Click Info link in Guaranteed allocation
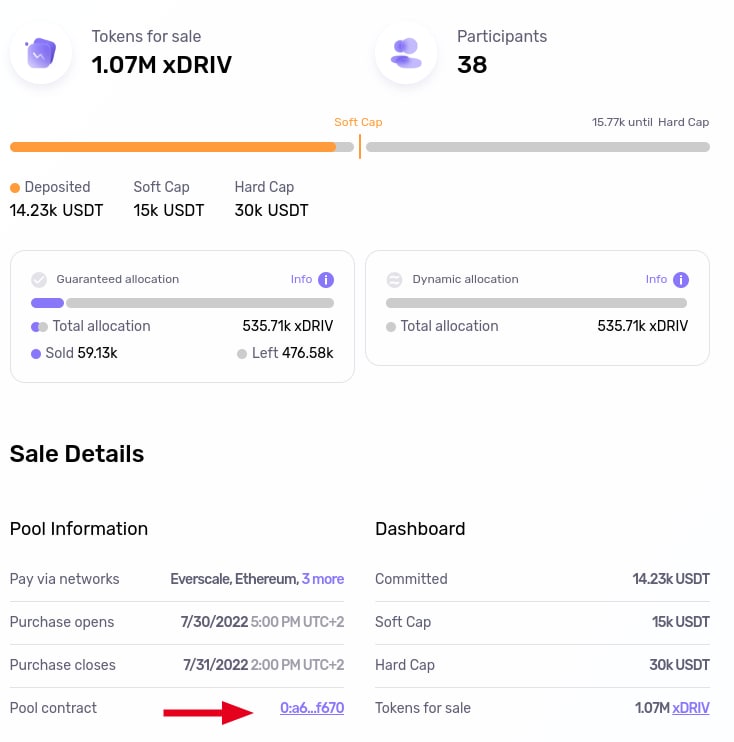The height and width of the screenshot is (742, 734). click(x=301, y=280)
